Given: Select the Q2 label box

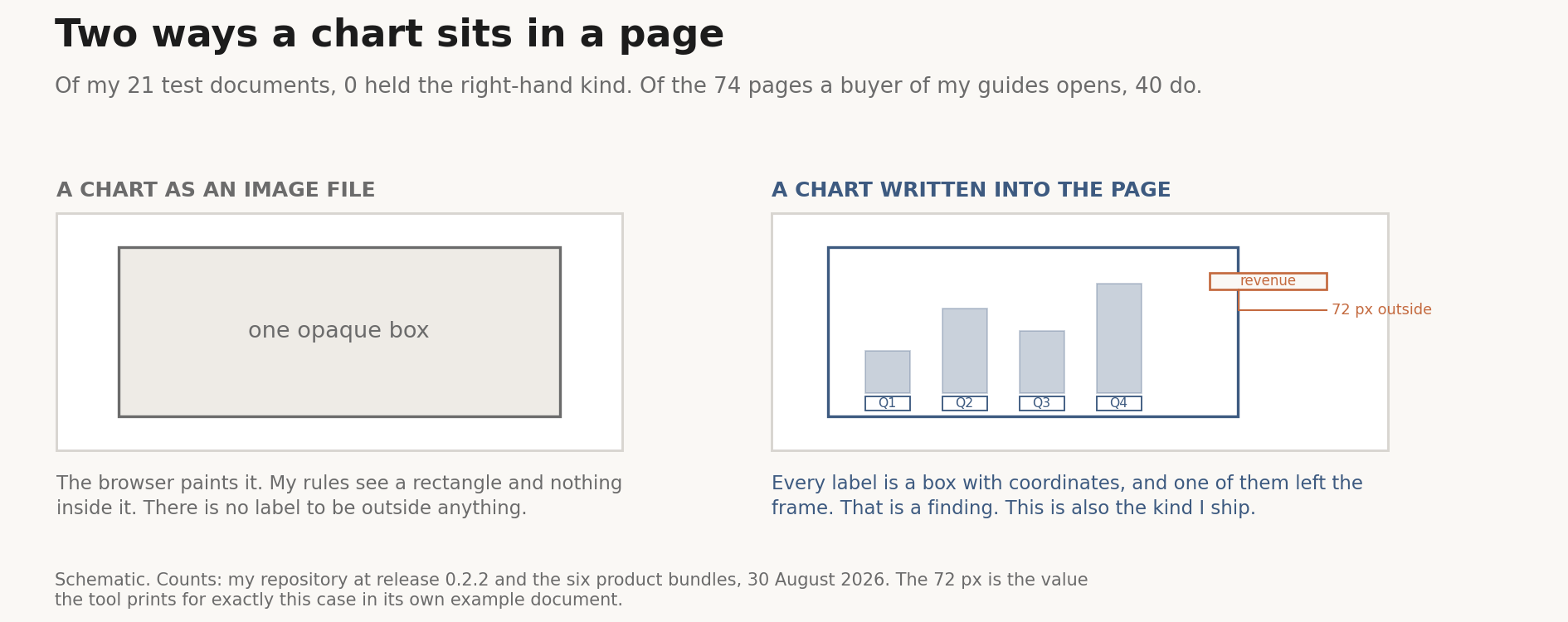Looking at the screenshot, I should point(964,403).
